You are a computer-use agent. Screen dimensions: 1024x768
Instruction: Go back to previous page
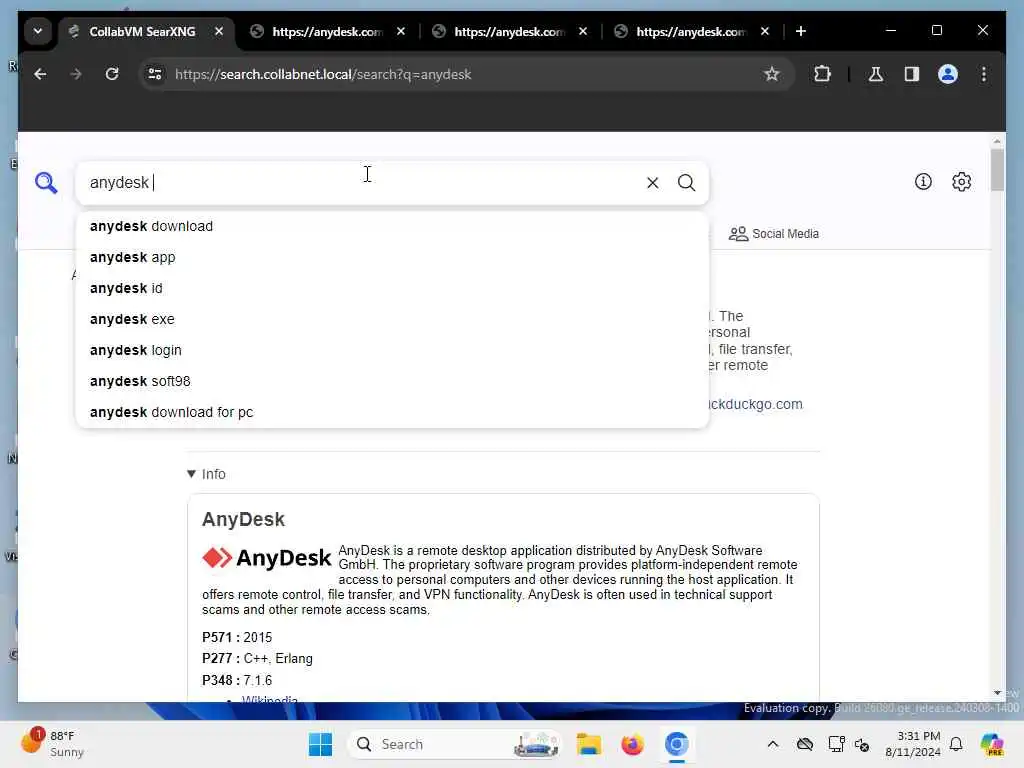pyautogui.click(x=40, y=74)
